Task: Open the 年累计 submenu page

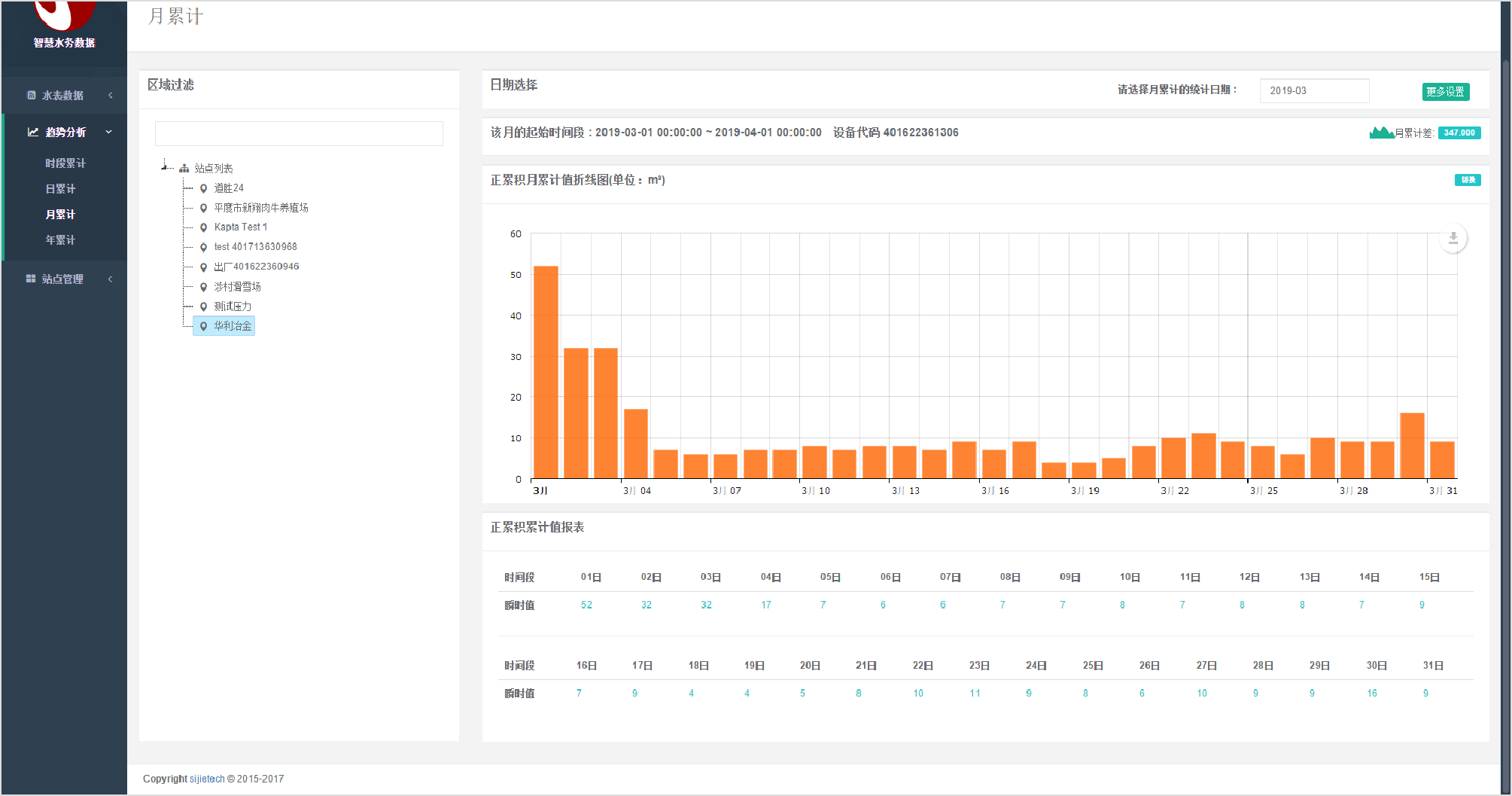Action: pos(60,240)
